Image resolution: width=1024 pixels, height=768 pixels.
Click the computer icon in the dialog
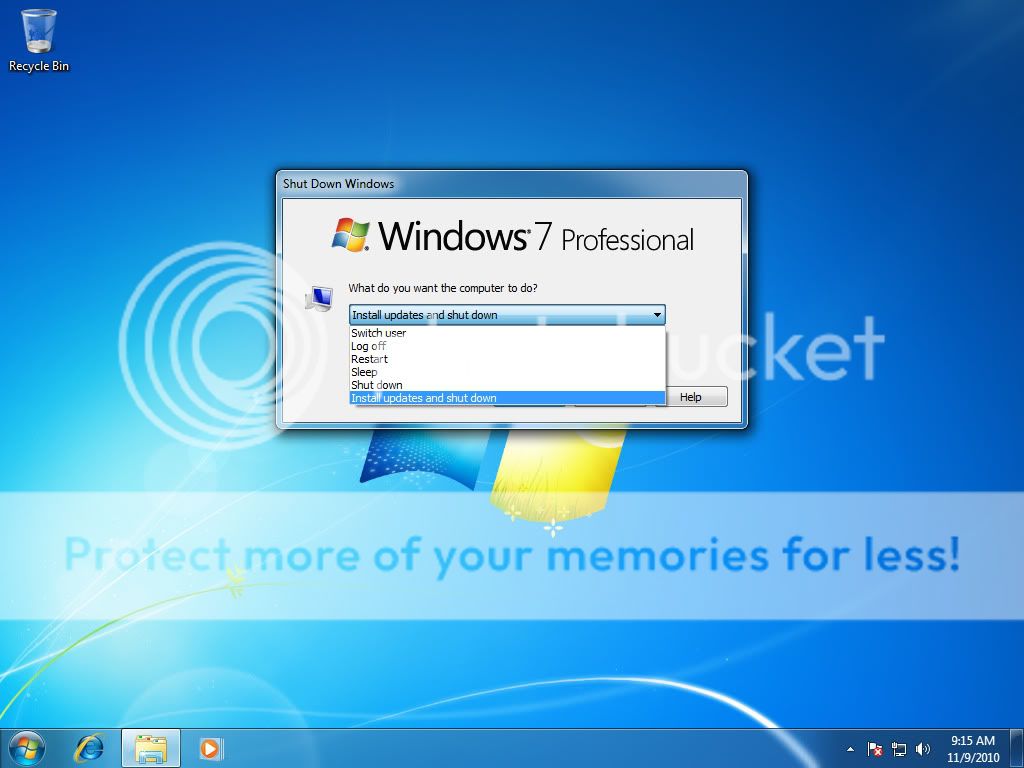pos(319,298)
